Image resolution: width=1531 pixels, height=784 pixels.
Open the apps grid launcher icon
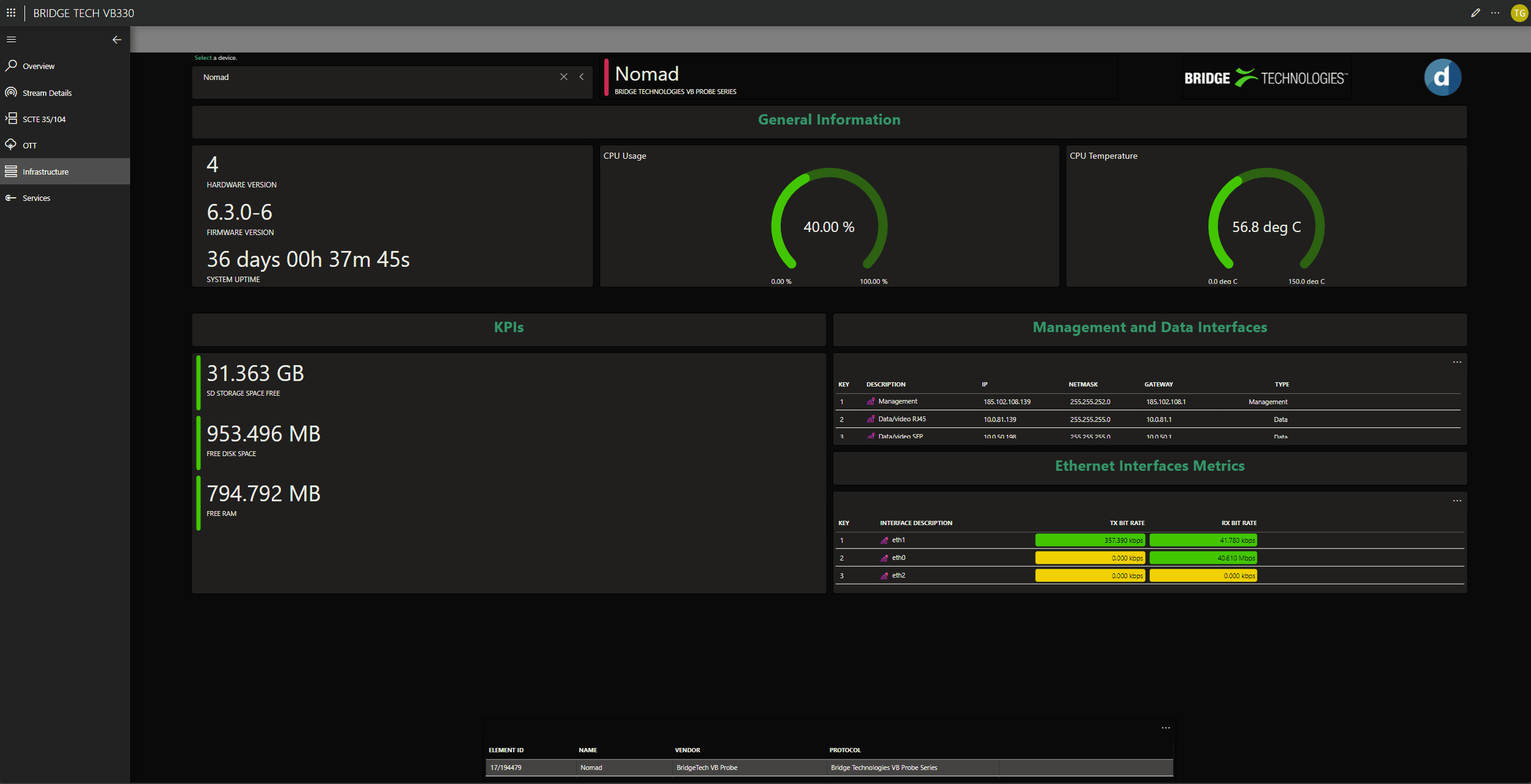coord(11,13)
